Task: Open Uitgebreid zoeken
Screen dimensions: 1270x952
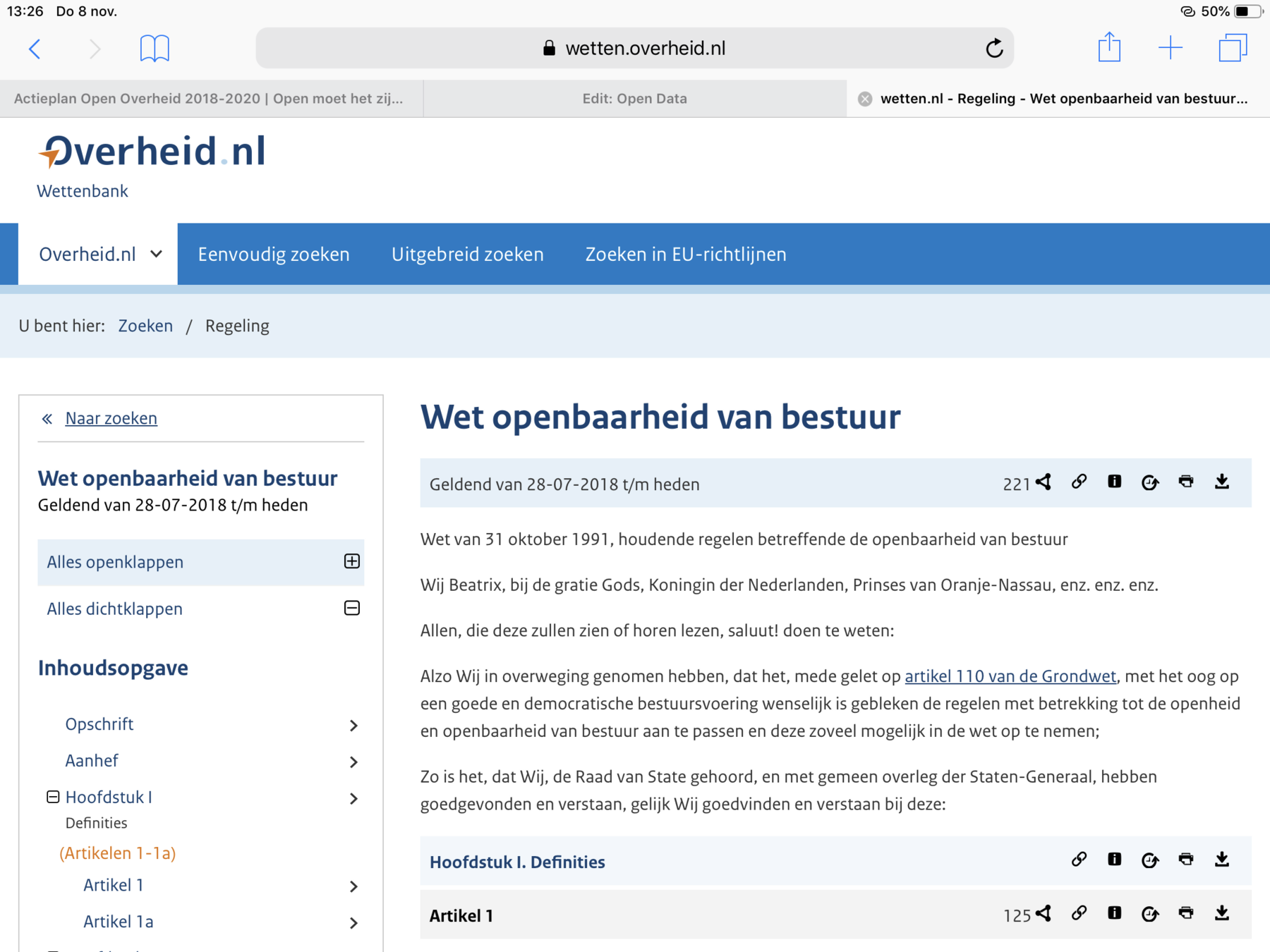Action: point(467,254)
